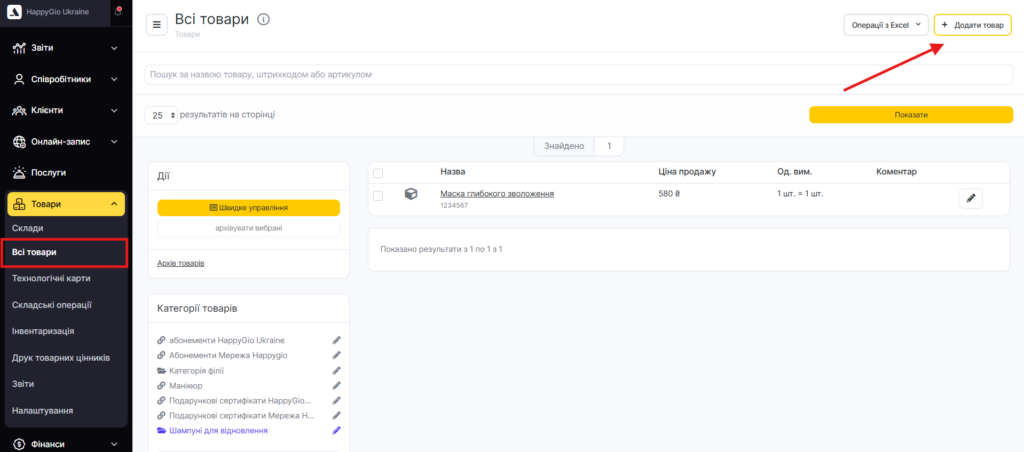Click the hamburger menu toggle icon

click(x=157, y=25)
